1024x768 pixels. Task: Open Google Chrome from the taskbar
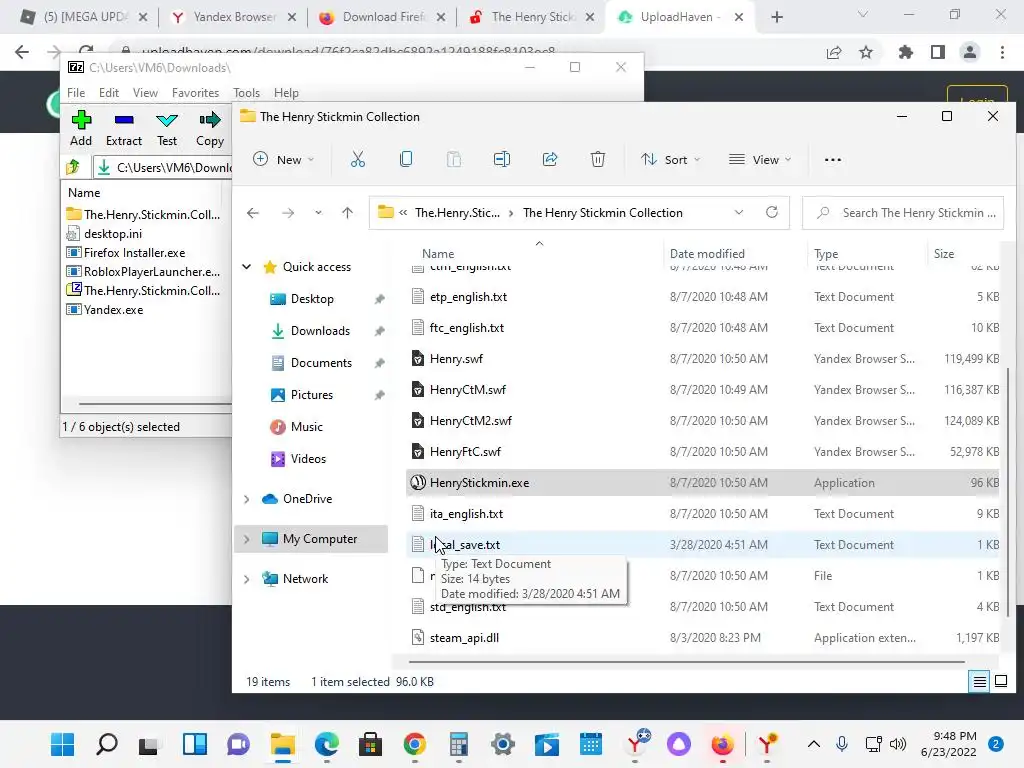(x=415, y=744)
